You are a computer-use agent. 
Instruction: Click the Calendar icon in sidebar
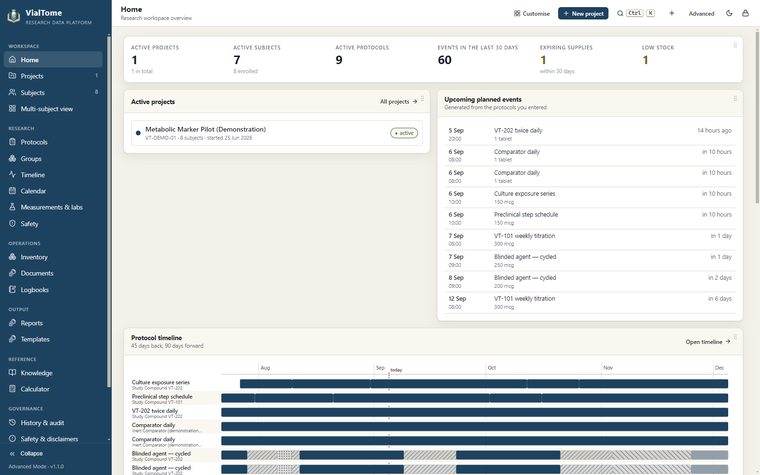click(x=13, y=191)
